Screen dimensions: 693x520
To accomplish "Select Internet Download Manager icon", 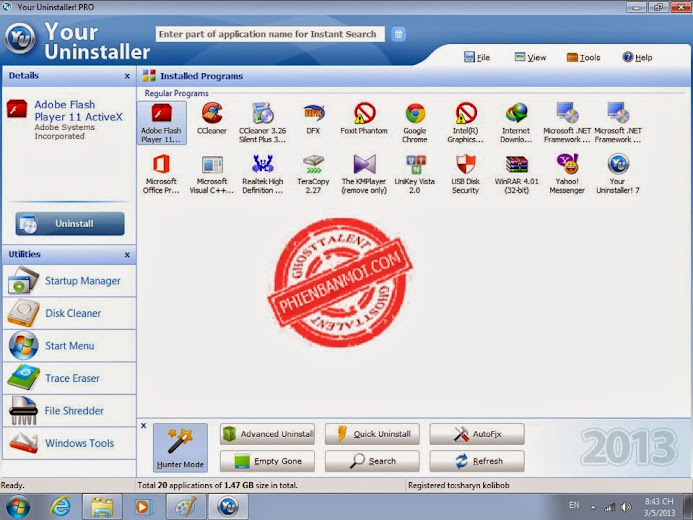I will 516,123.
